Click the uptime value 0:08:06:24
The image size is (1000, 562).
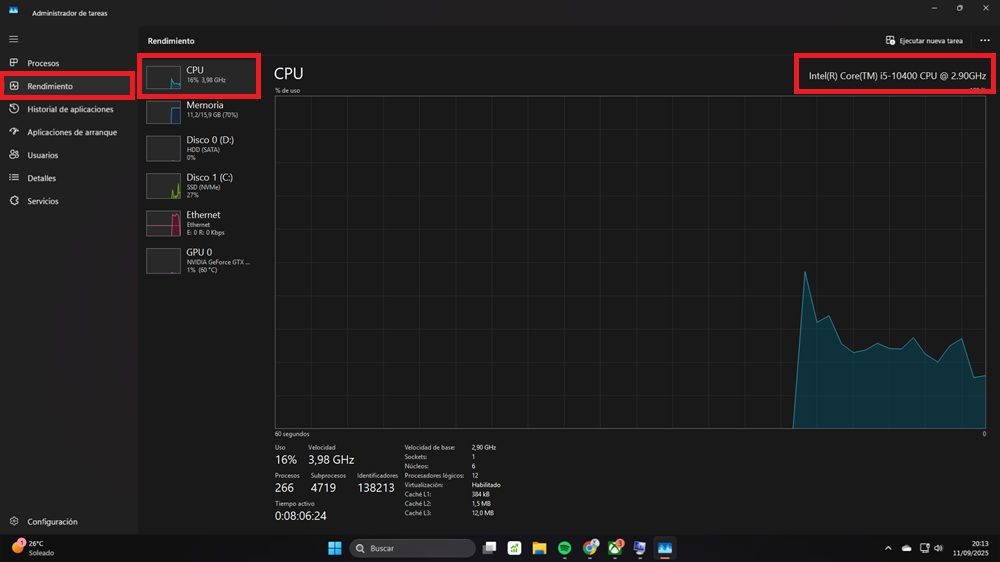[x=300, y=515]
